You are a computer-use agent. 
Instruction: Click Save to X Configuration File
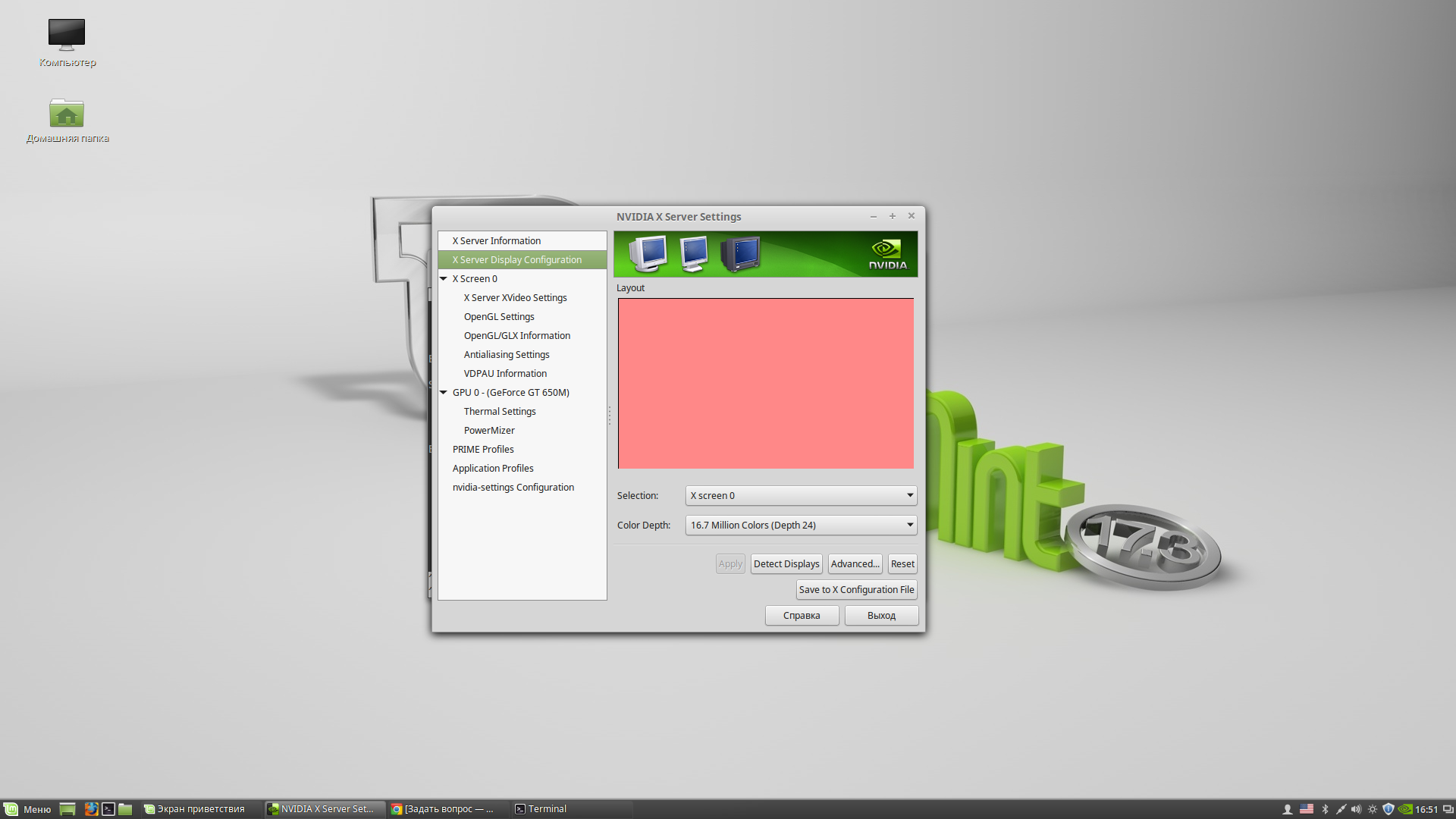pos(856,589)
